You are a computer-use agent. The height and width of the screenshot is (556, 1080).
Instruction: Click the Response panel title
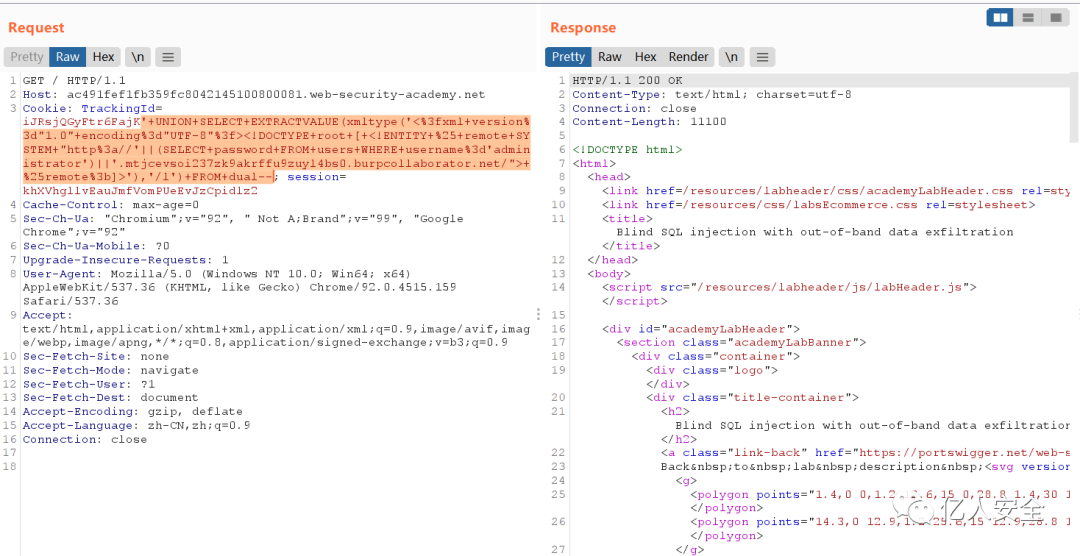583,28
